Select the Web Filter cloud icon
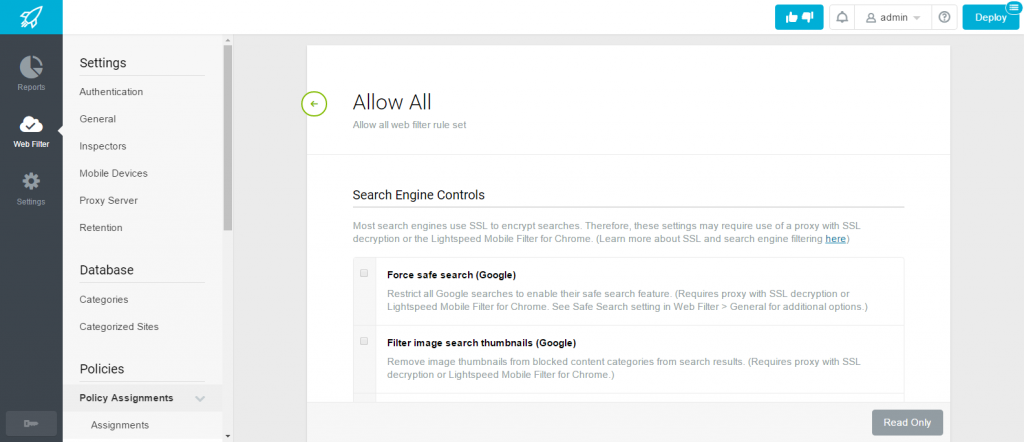1024x442 pixels. [31, 124]
